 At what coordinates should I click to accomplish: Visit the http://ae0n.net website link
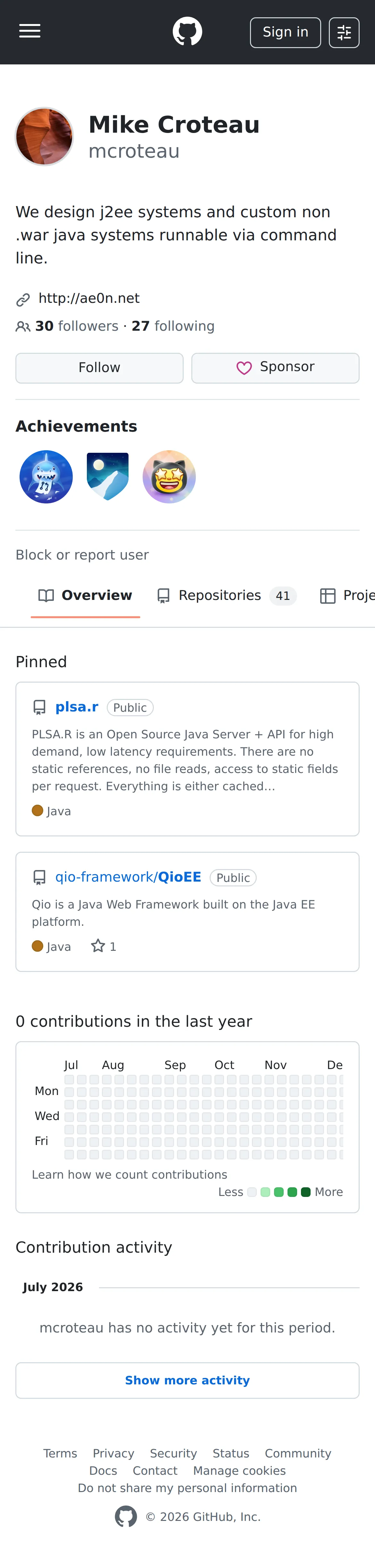point(89,298)
